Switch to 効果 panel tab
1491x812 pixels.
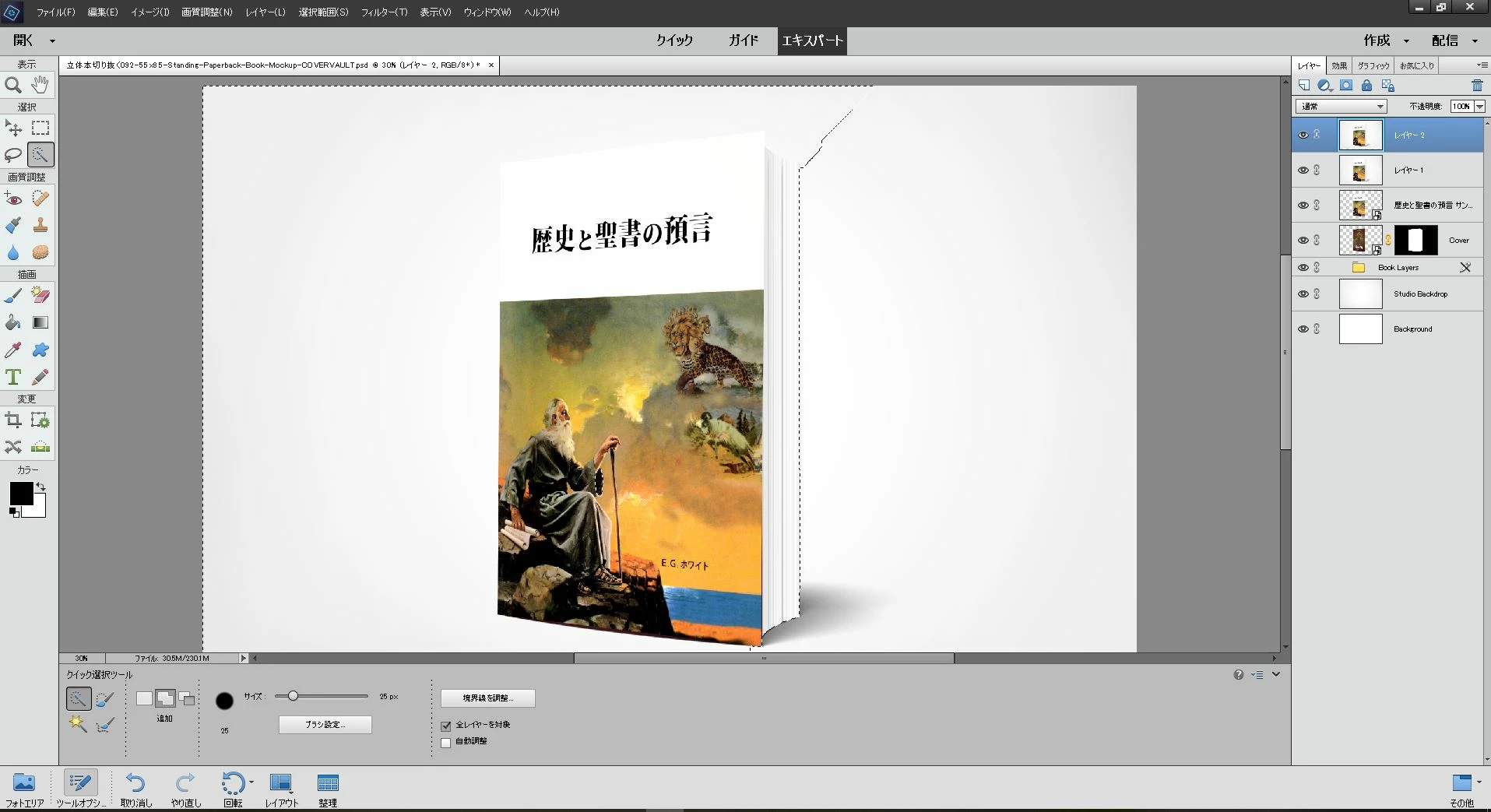[1339, 65]
